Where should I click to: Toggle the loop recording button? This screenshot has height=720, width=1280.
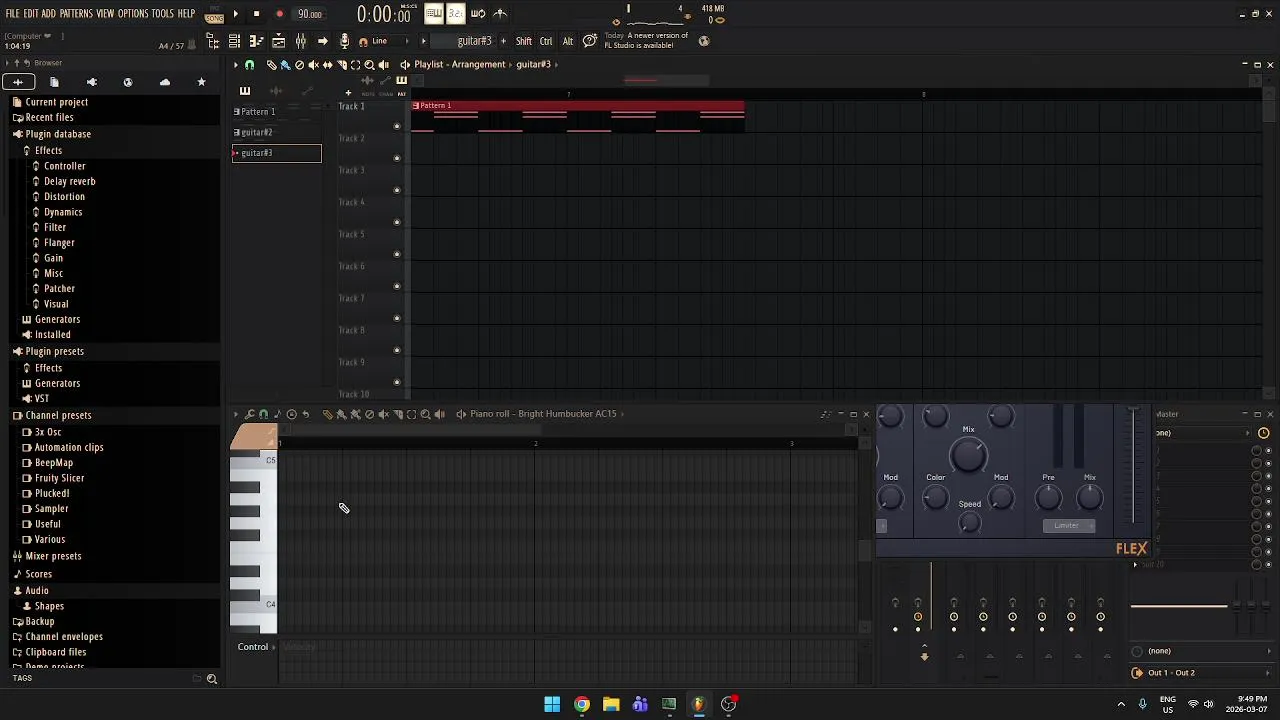tap(477, 14)
